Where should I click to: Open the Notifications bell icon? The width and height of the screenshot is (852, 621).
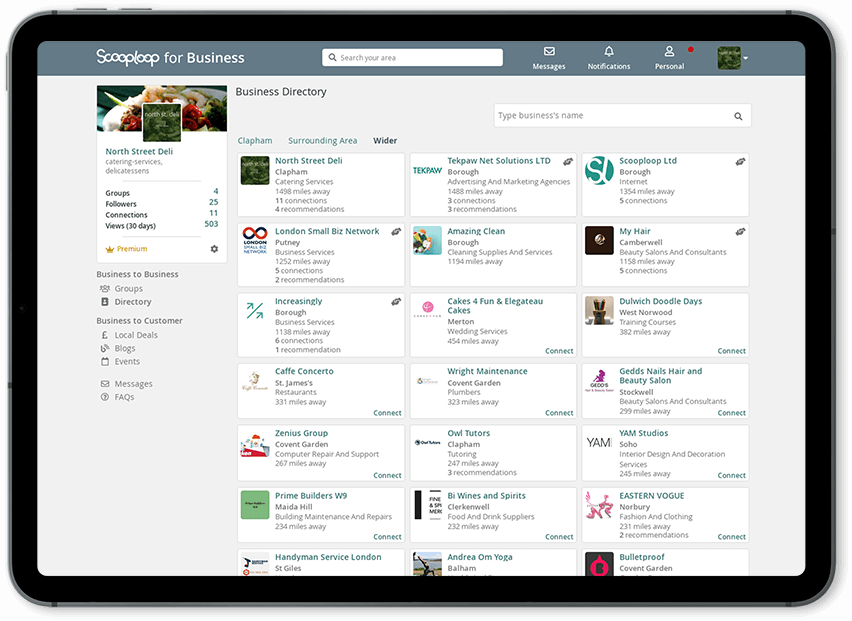(x=609, y=51)
